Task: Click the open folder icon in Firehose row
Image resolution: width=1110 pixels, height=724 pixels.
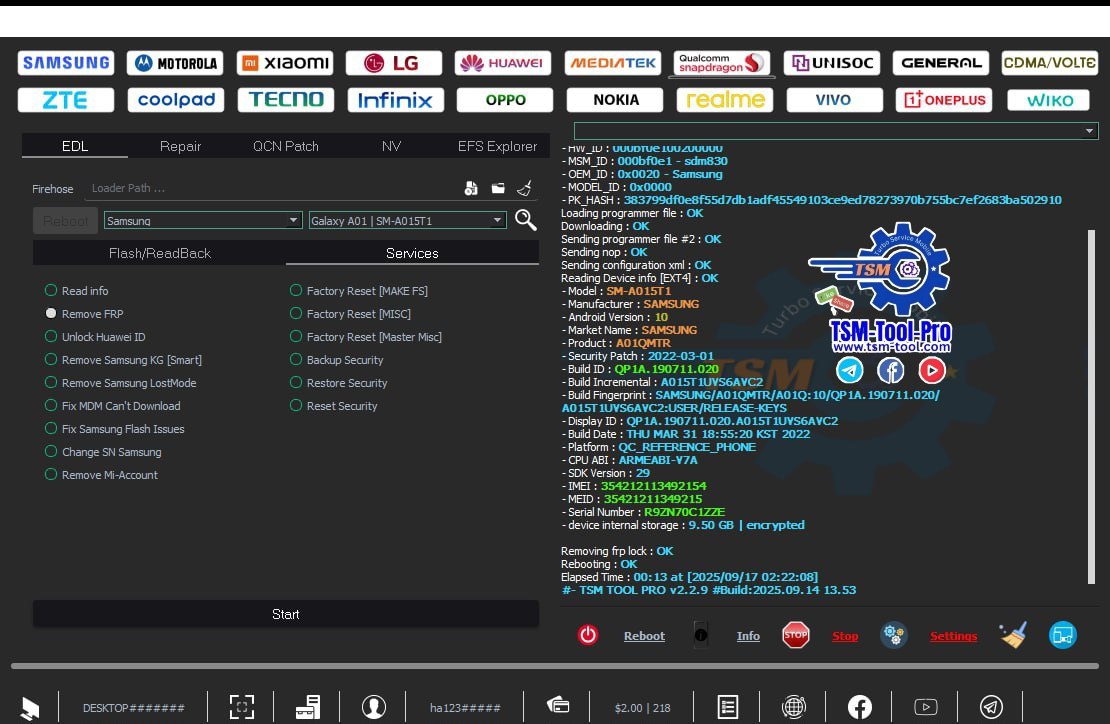Action: pos(498,188)
